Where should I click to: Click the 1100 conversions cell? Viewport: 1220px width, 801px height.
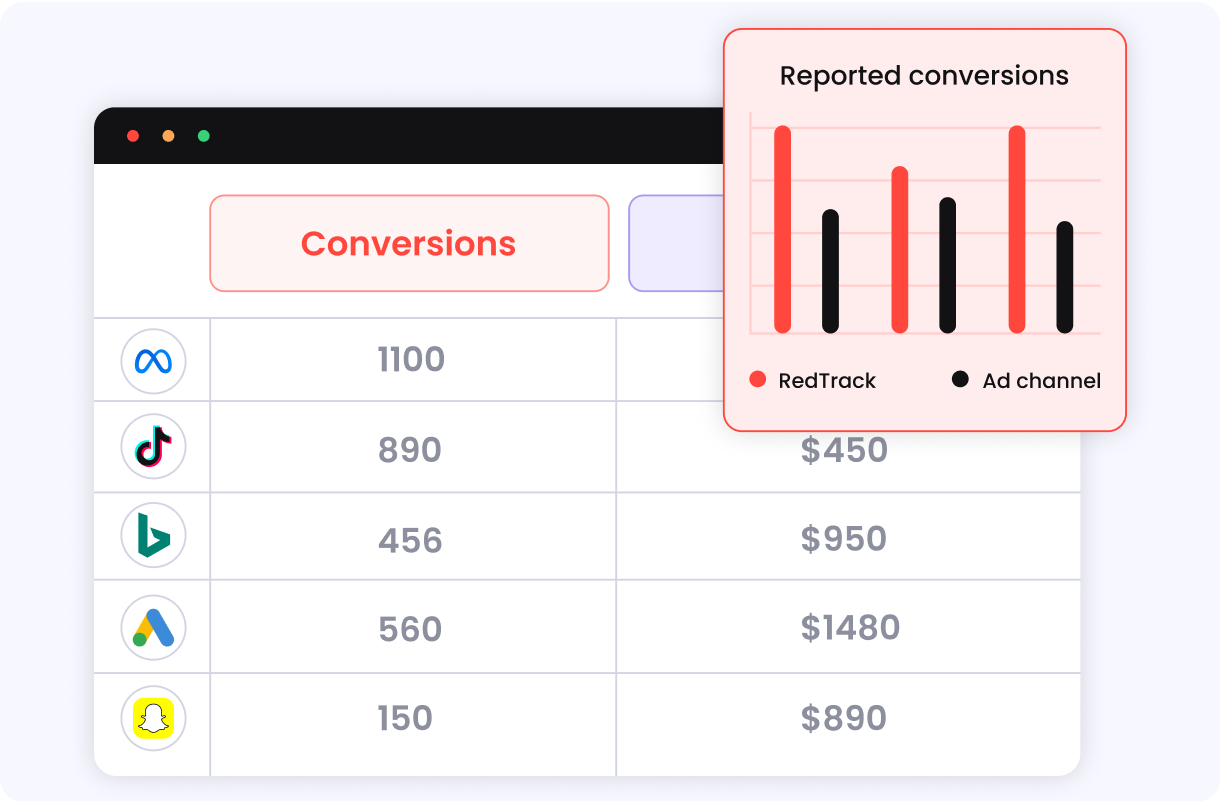click(411, 359)
